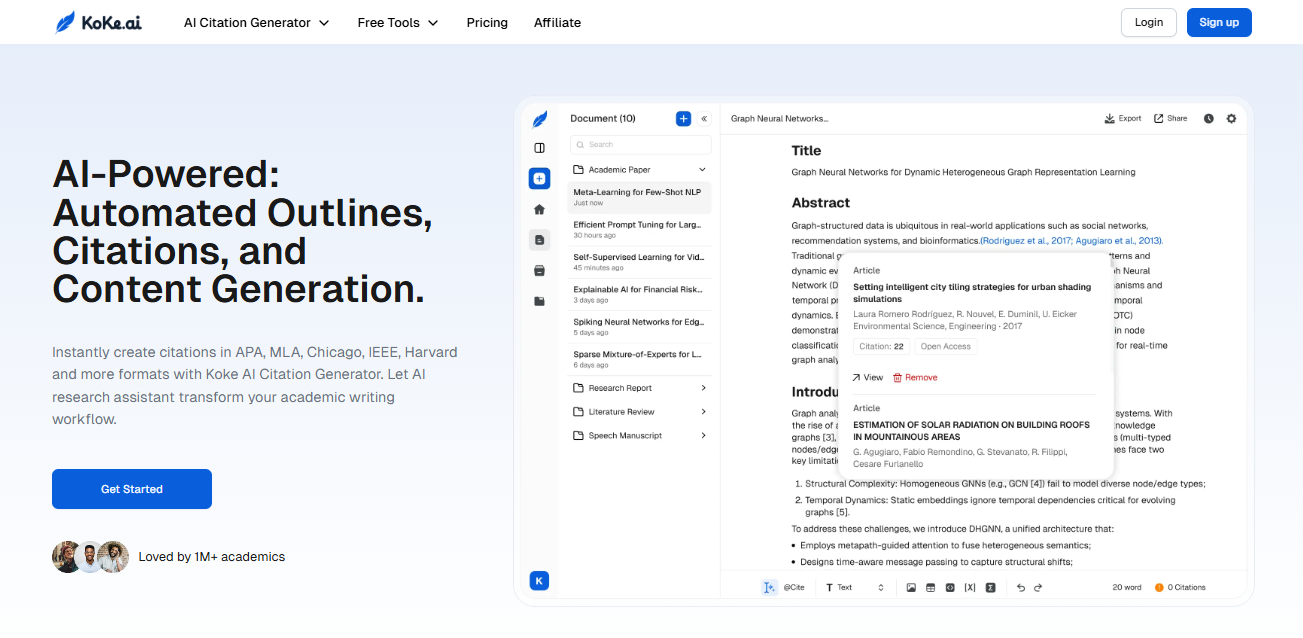Open Sparse Mixture-of-Experts document
The height and width of the screenshot is (638, 1303).
point(640,359)
